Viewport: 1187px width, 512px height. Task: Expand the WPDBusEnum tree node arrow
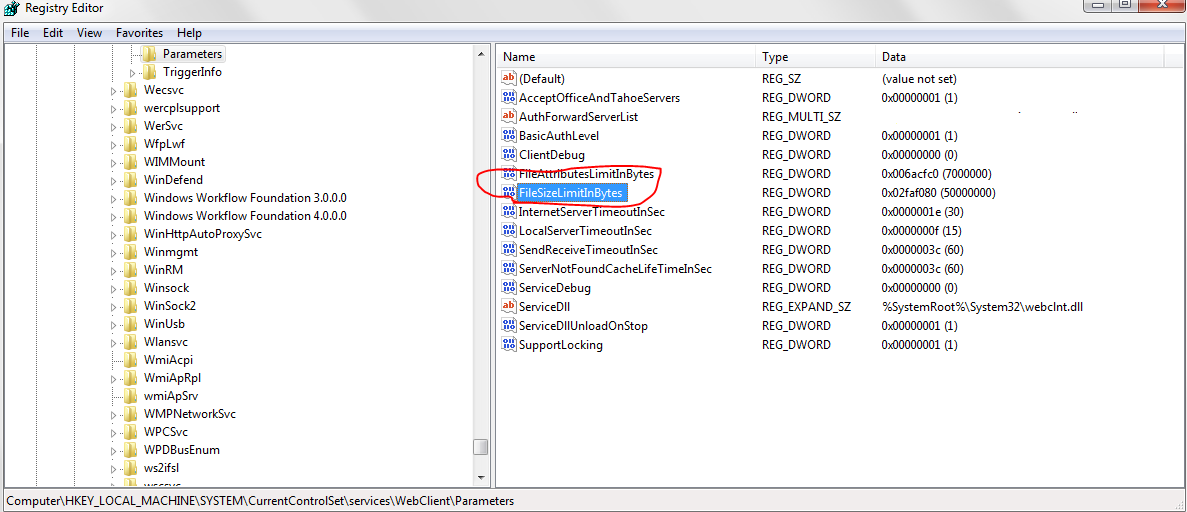pyautogui.click(x=114, y=451)
